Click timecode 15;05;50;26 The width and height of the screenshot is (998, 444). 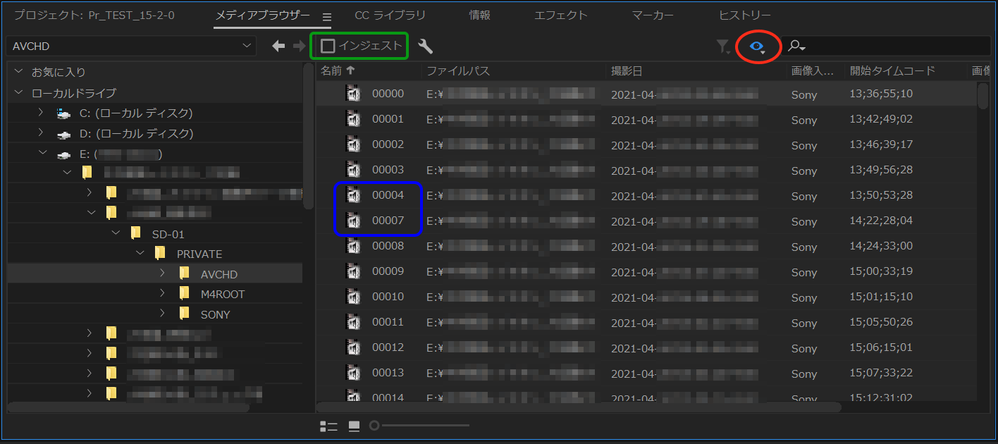point(882,323)
